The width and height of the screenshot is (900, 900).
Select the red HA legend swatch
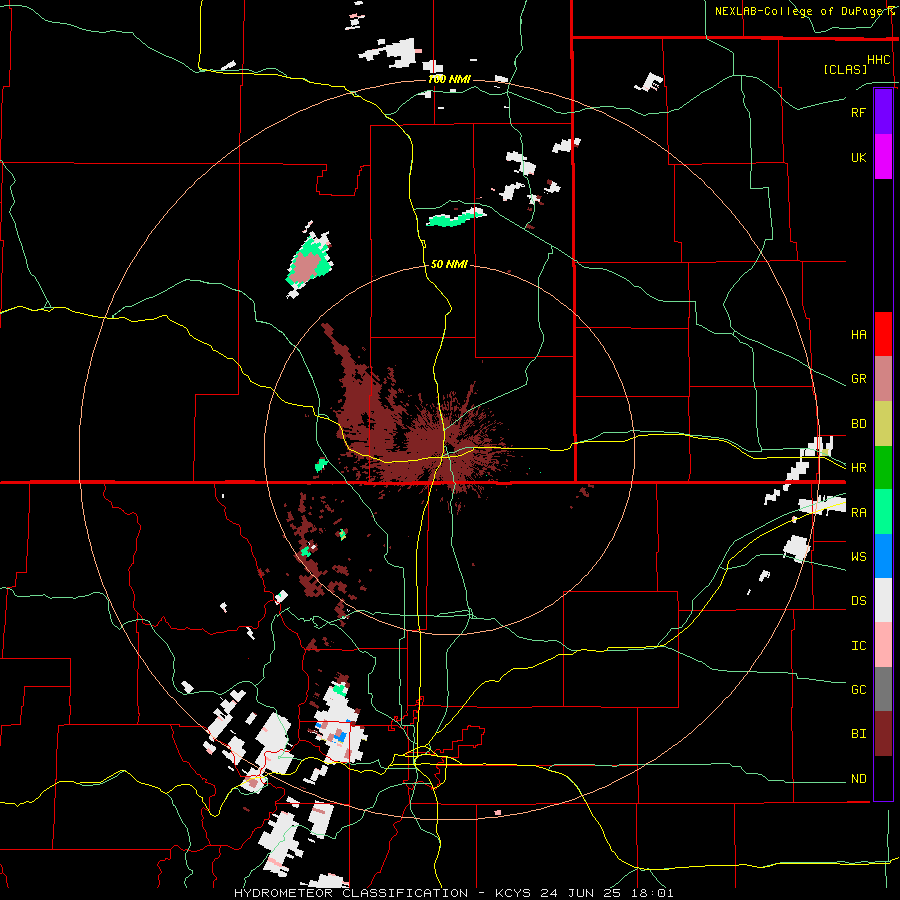tap(883, 334)
